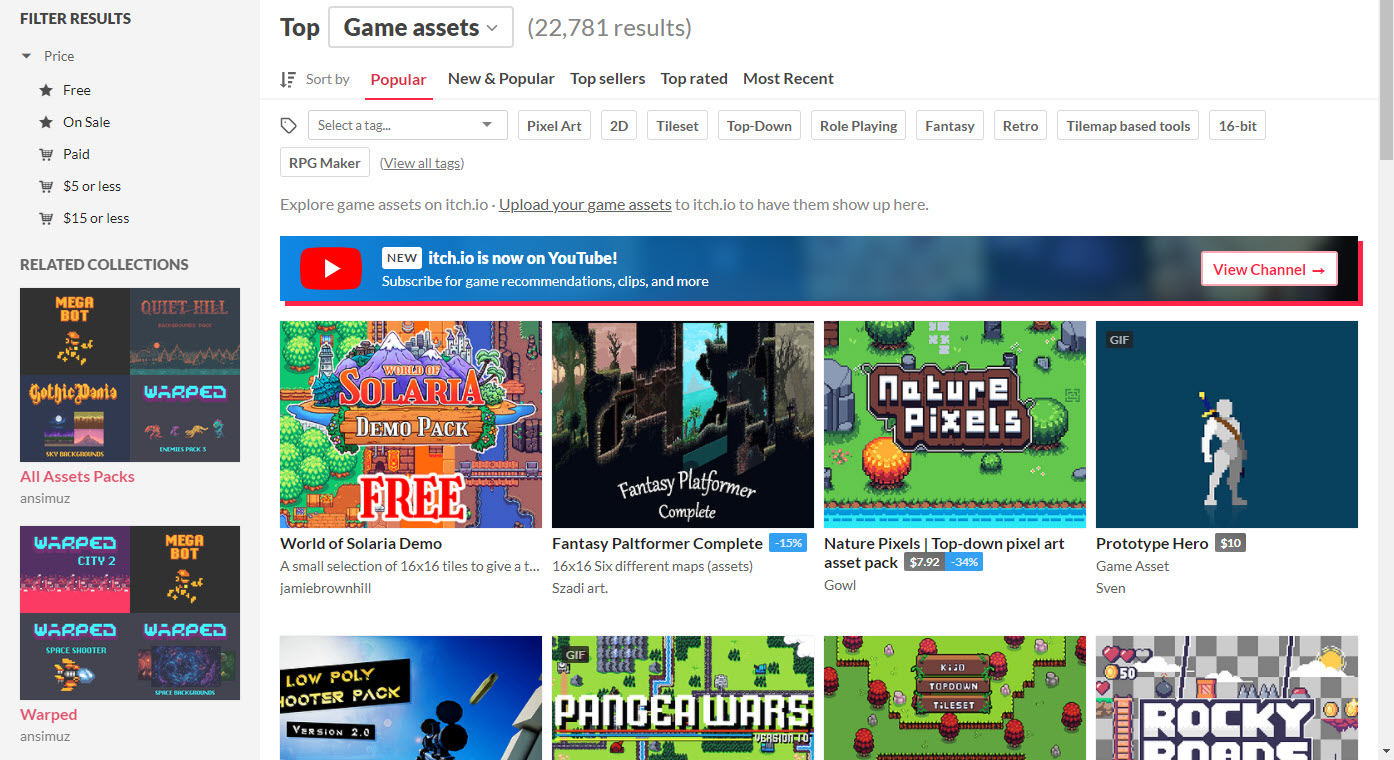
Task: Switch to Most Recent sorting
Action: (x=788, y=79)
